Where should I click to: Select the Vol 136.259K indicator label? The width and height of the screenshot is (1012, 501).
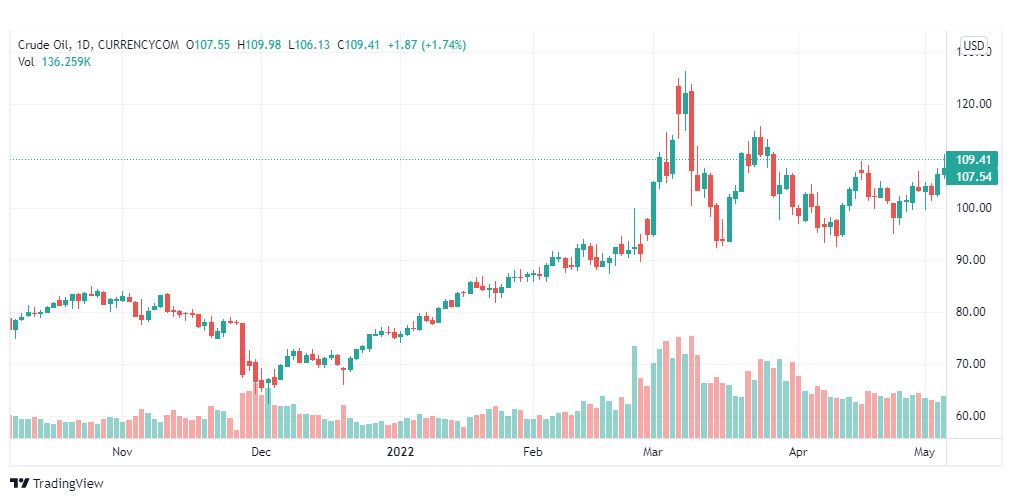(x=54, y=62)
